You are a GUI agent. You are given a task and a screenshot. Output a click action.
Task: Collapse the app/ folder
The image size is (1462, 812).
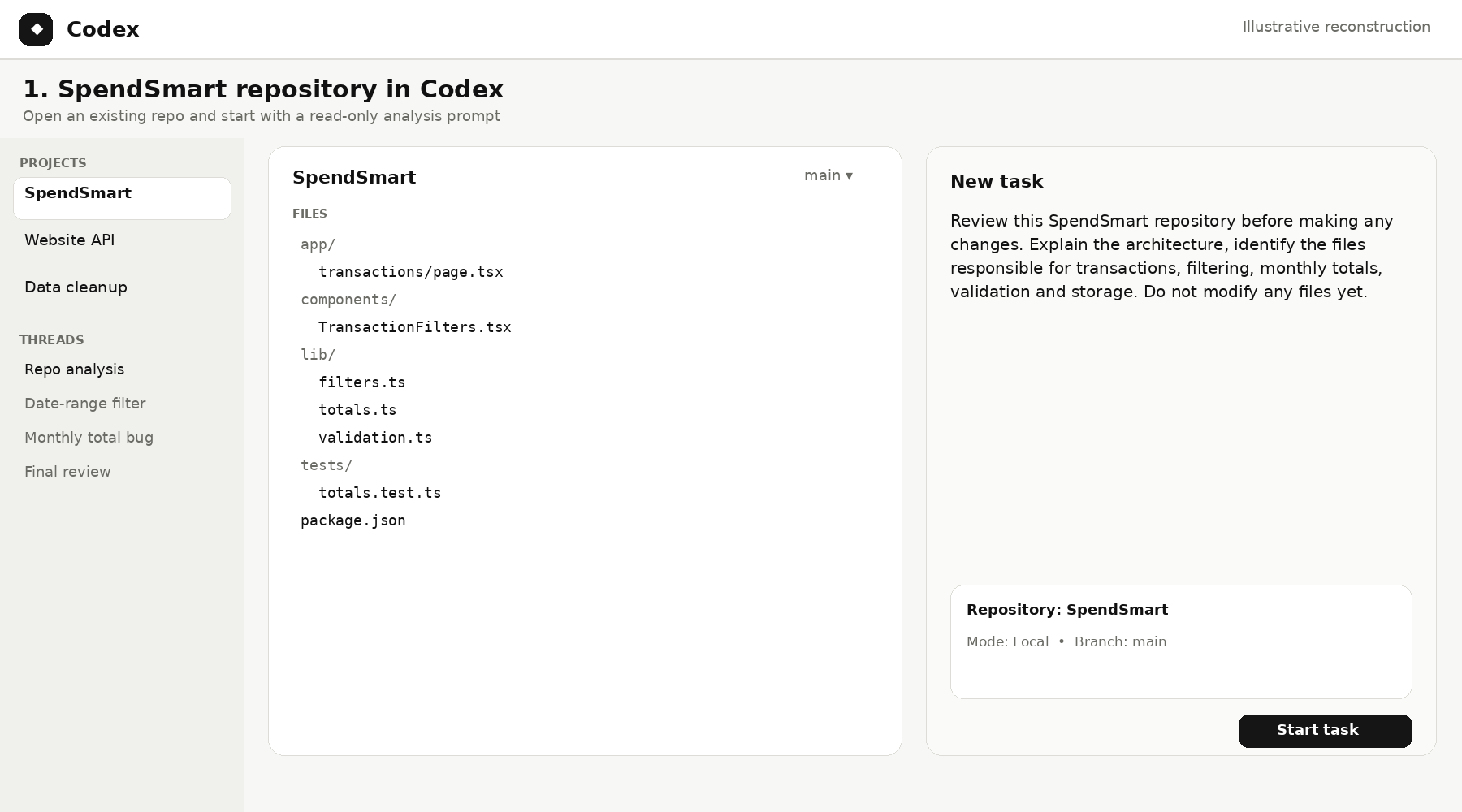(318, 244)
